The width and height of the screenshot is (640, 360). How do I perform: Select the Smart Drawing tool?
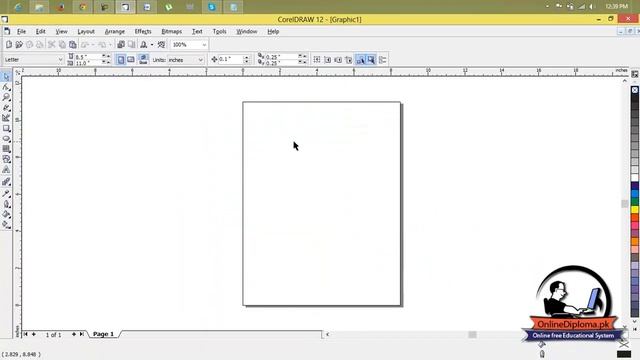tap(6, 118)
